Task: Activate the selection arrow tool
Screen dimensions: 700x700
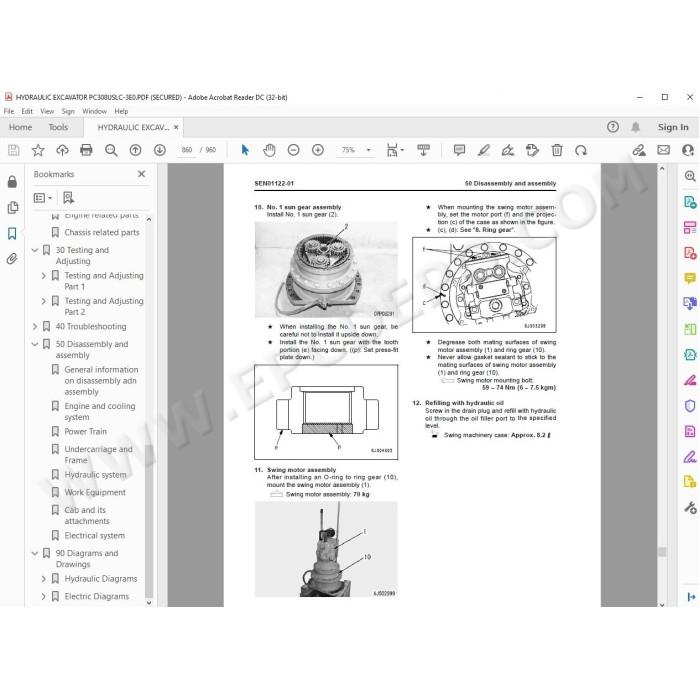Action: 245,150
